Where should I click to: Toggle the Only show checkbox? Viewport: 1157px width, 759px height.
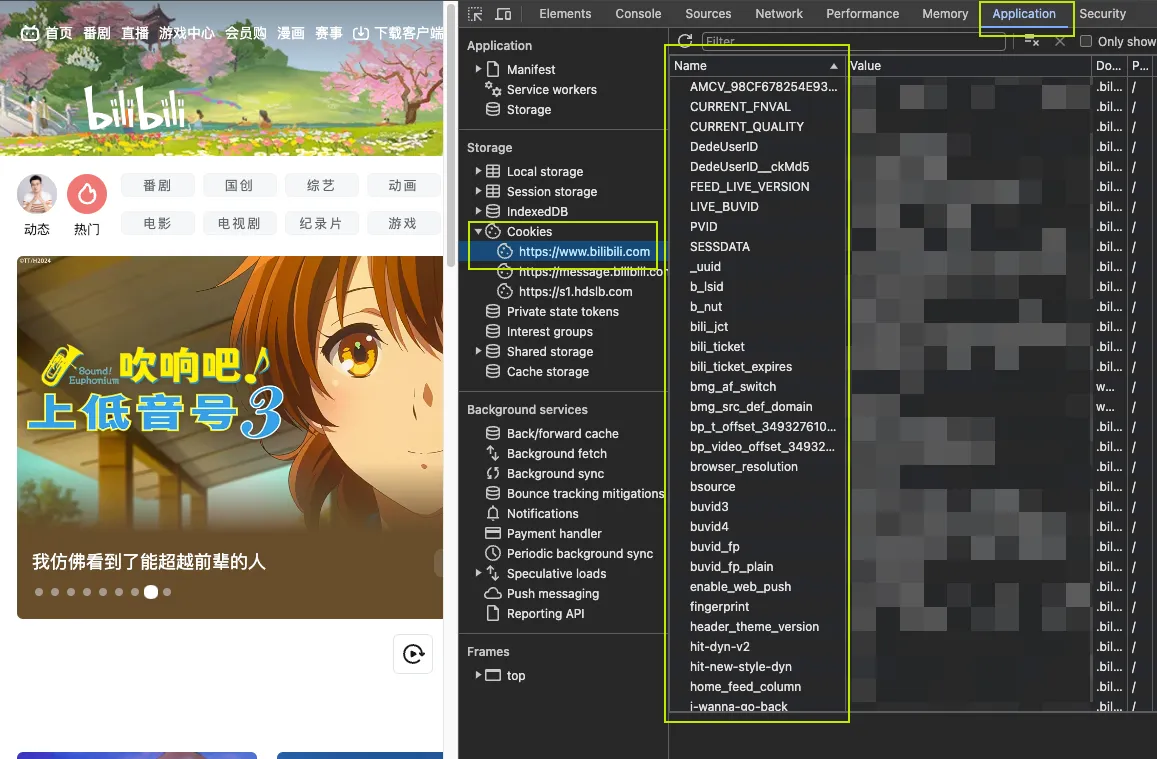click(1086, 41)
